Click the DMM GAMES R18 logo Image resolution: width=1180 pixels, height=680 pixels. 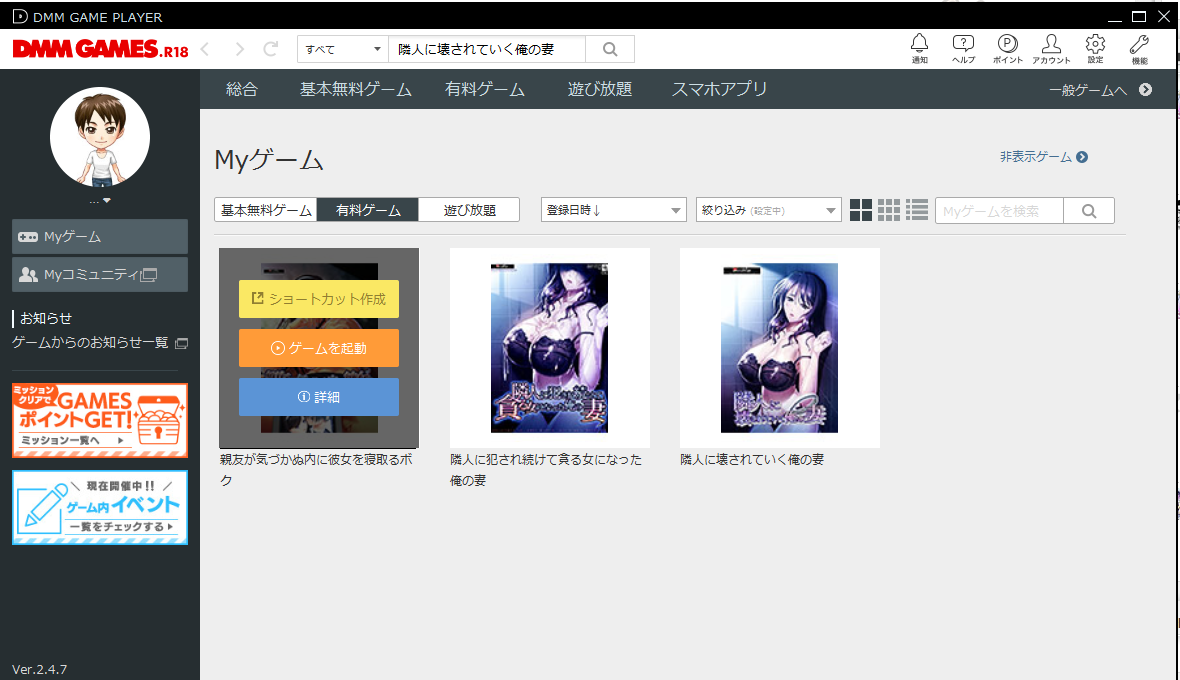coord(100,50)
